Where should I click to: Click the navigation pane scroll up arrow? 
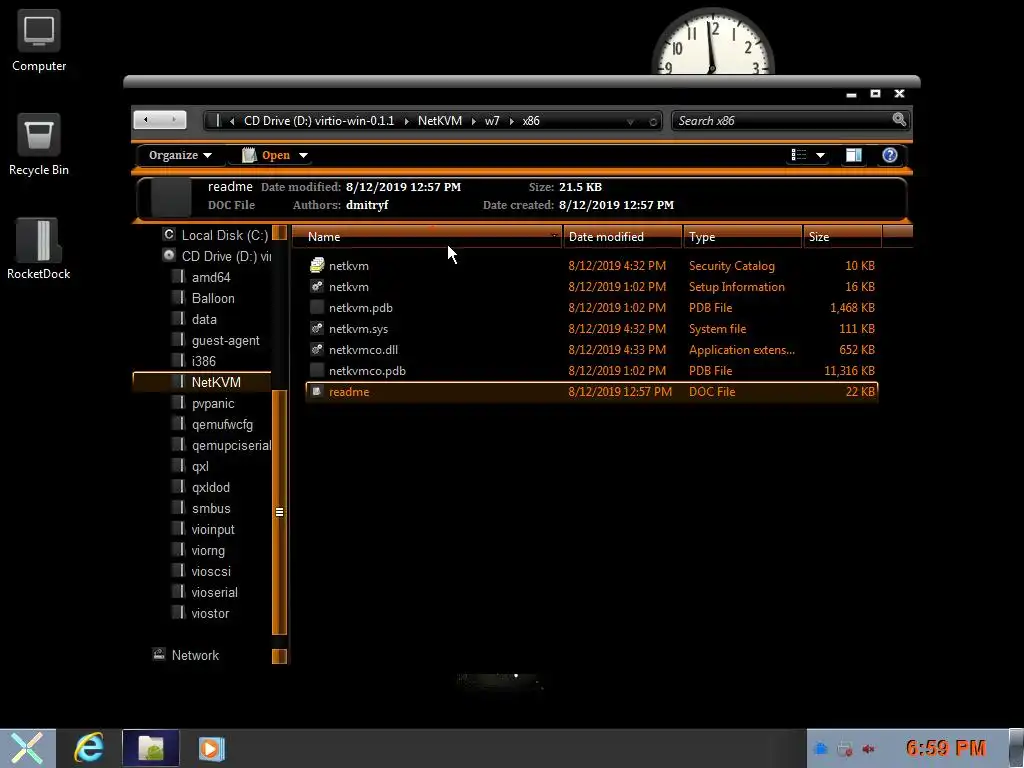click(x=280, y=232)
